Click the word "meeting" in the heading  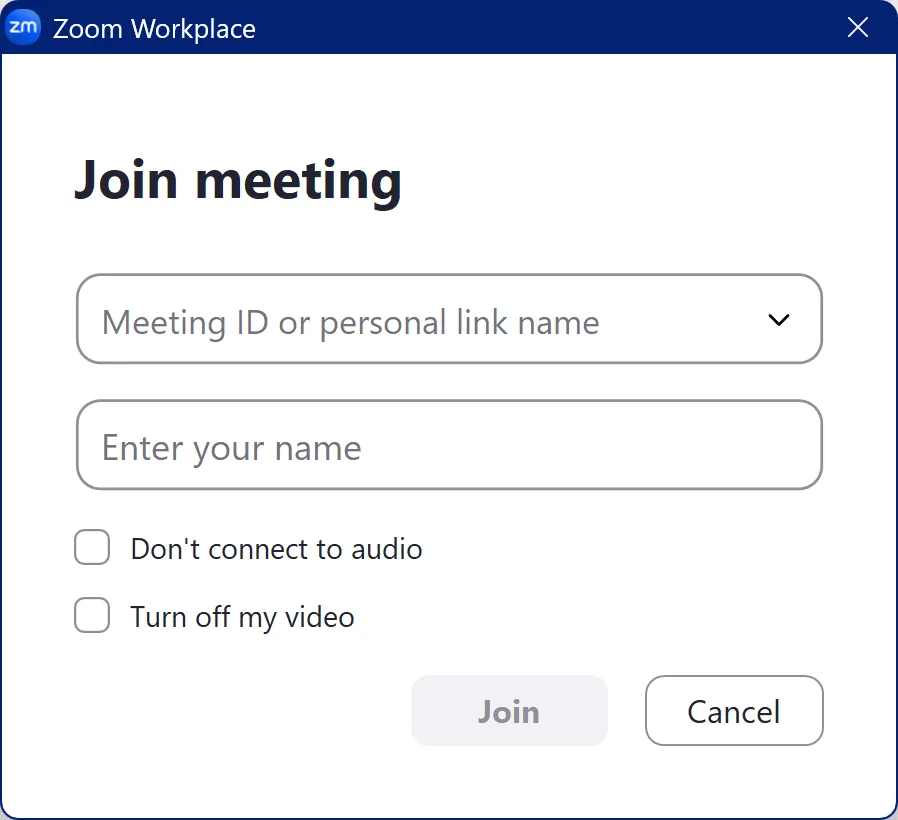pos(298,182)
